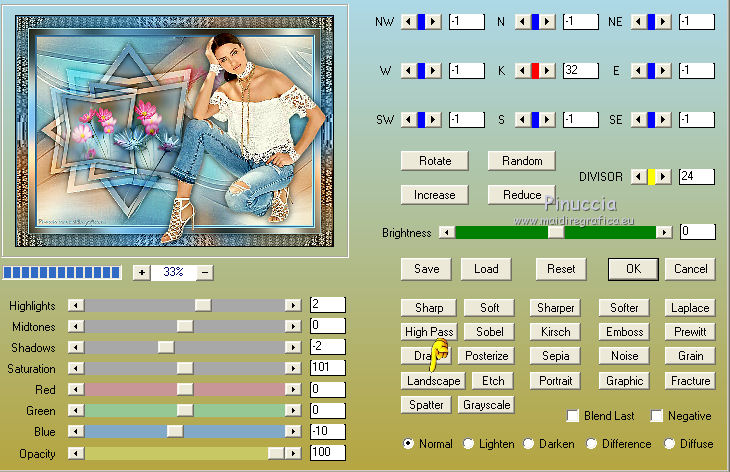Click the left arrow of NW stepper
The width and height of the screenshot is (730, 472).
coord(409,21)
